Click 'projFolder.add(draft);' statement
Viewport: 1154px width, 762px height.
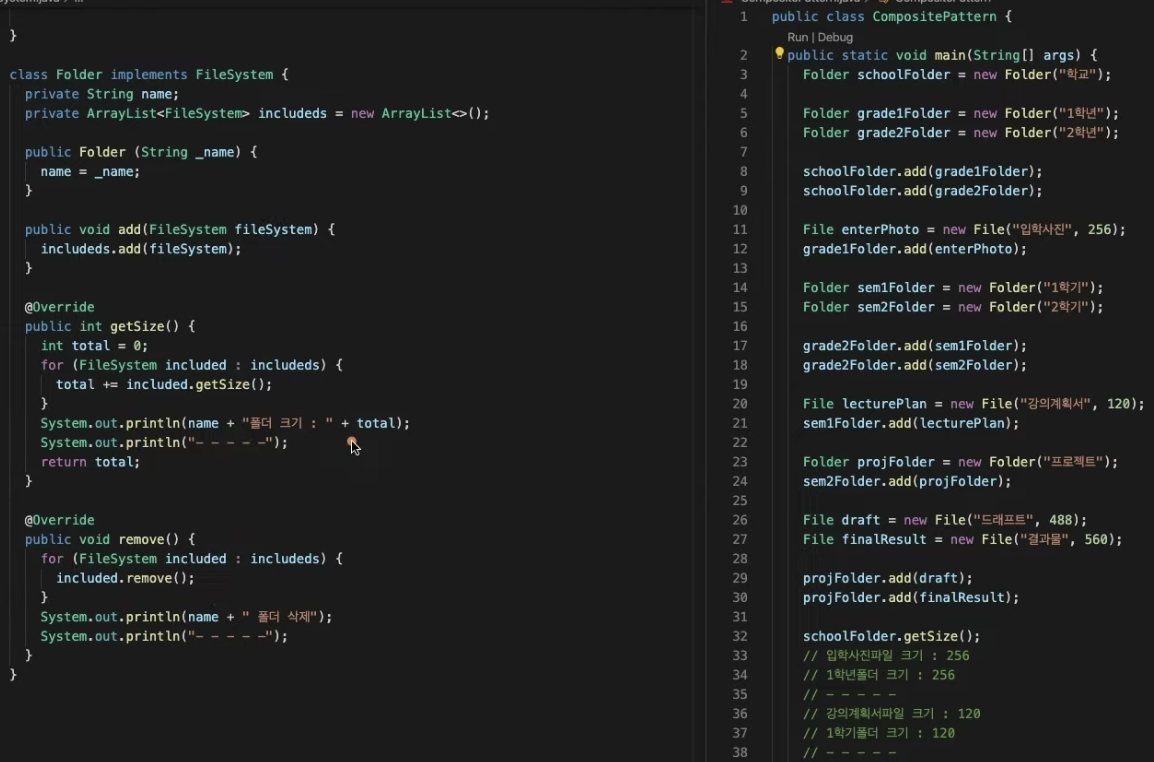tap(888, 578)
